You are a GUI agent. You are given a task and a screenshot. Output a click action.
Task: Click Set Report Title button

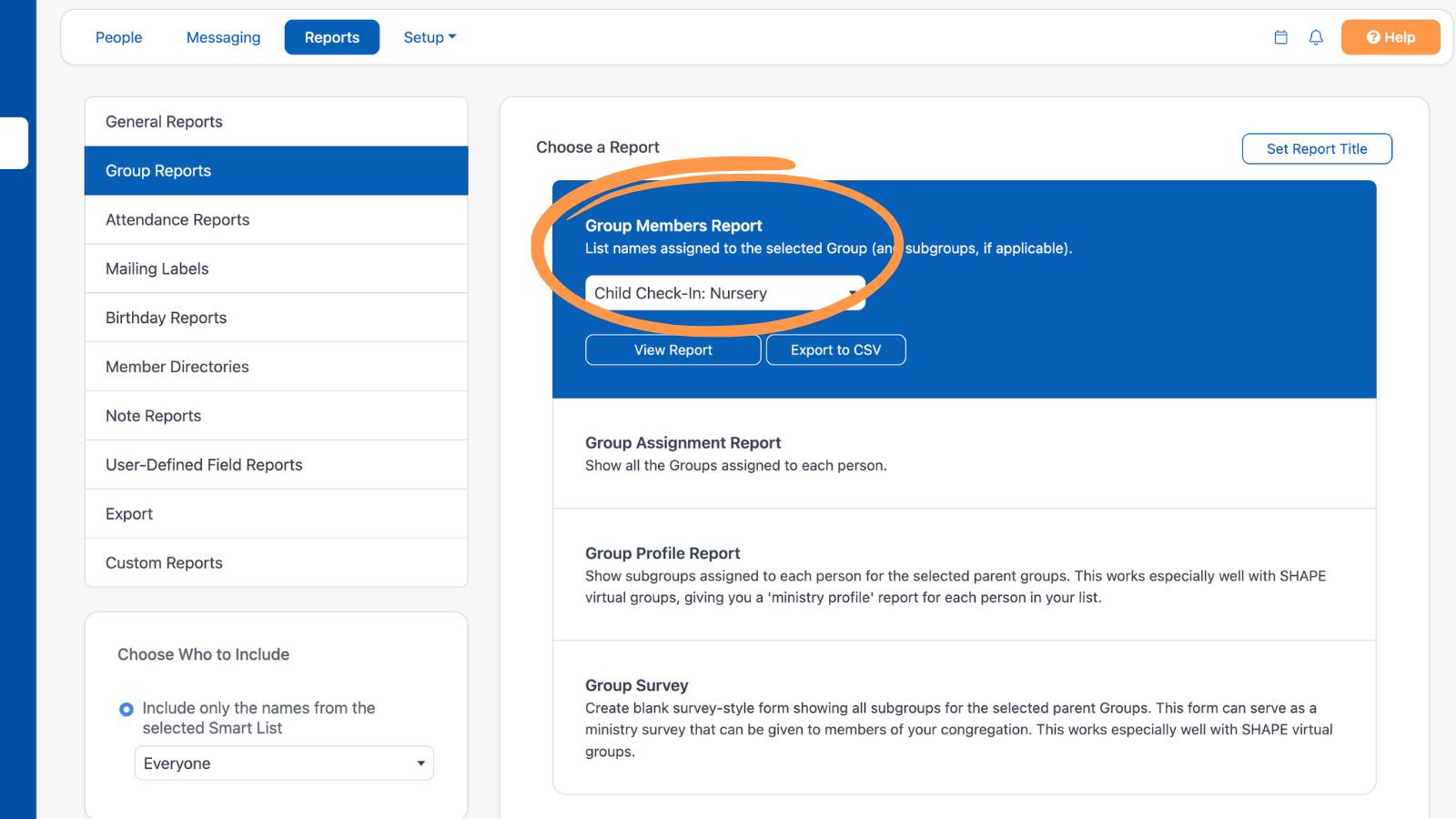pyautogui.click(x=1317, y=148)
